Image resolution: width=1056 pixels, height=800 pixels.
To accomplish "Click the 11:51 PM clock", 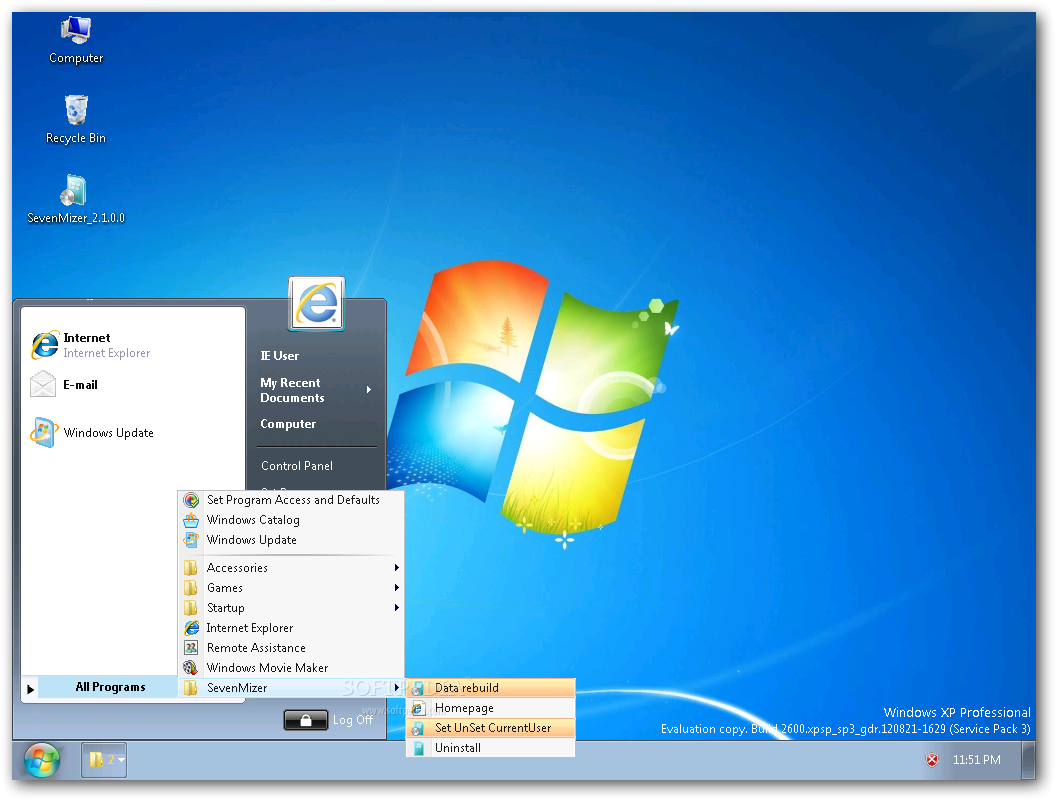I will coord(977,760).
